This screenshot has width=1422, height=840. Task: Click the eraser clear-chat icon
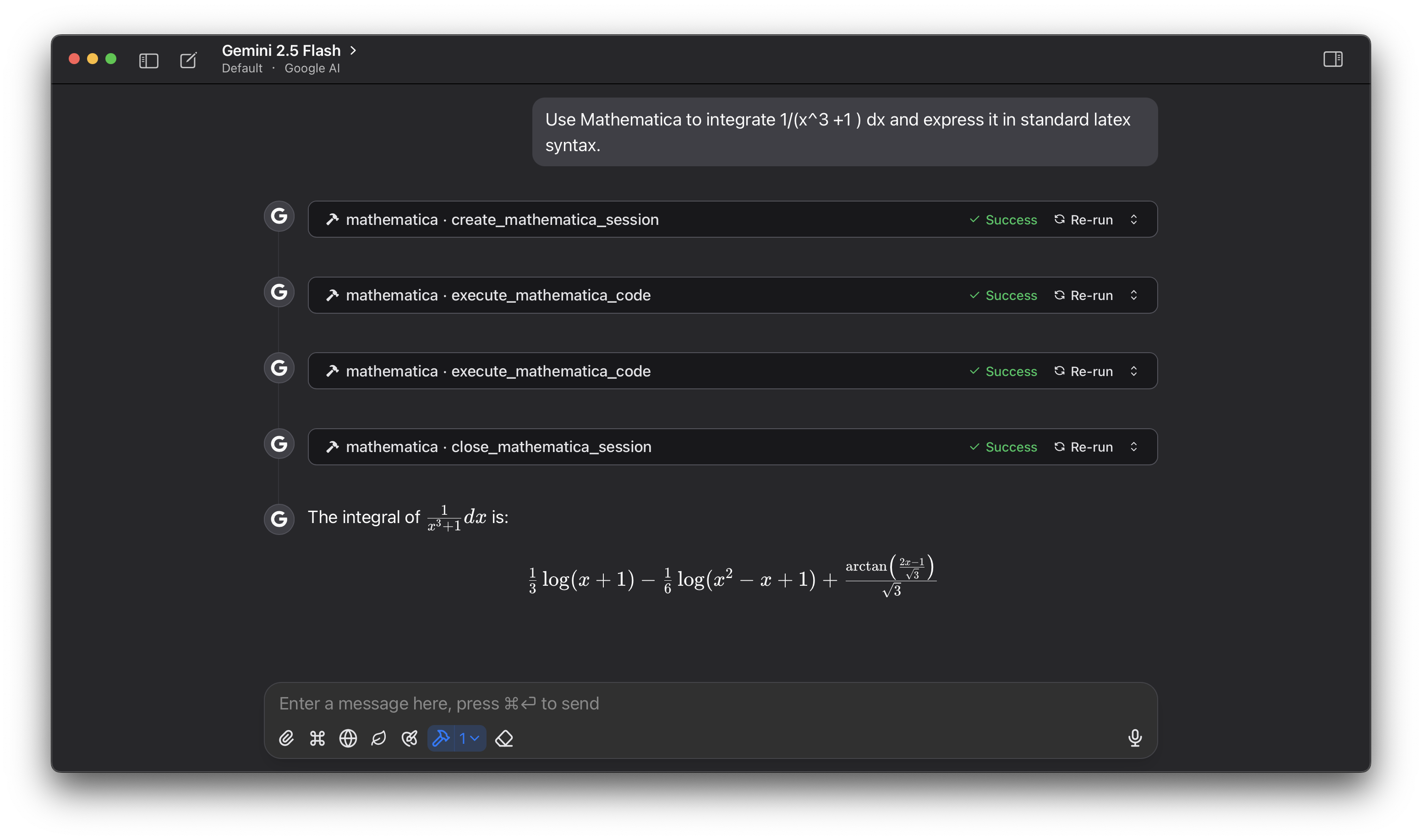[x=504, y=738]
